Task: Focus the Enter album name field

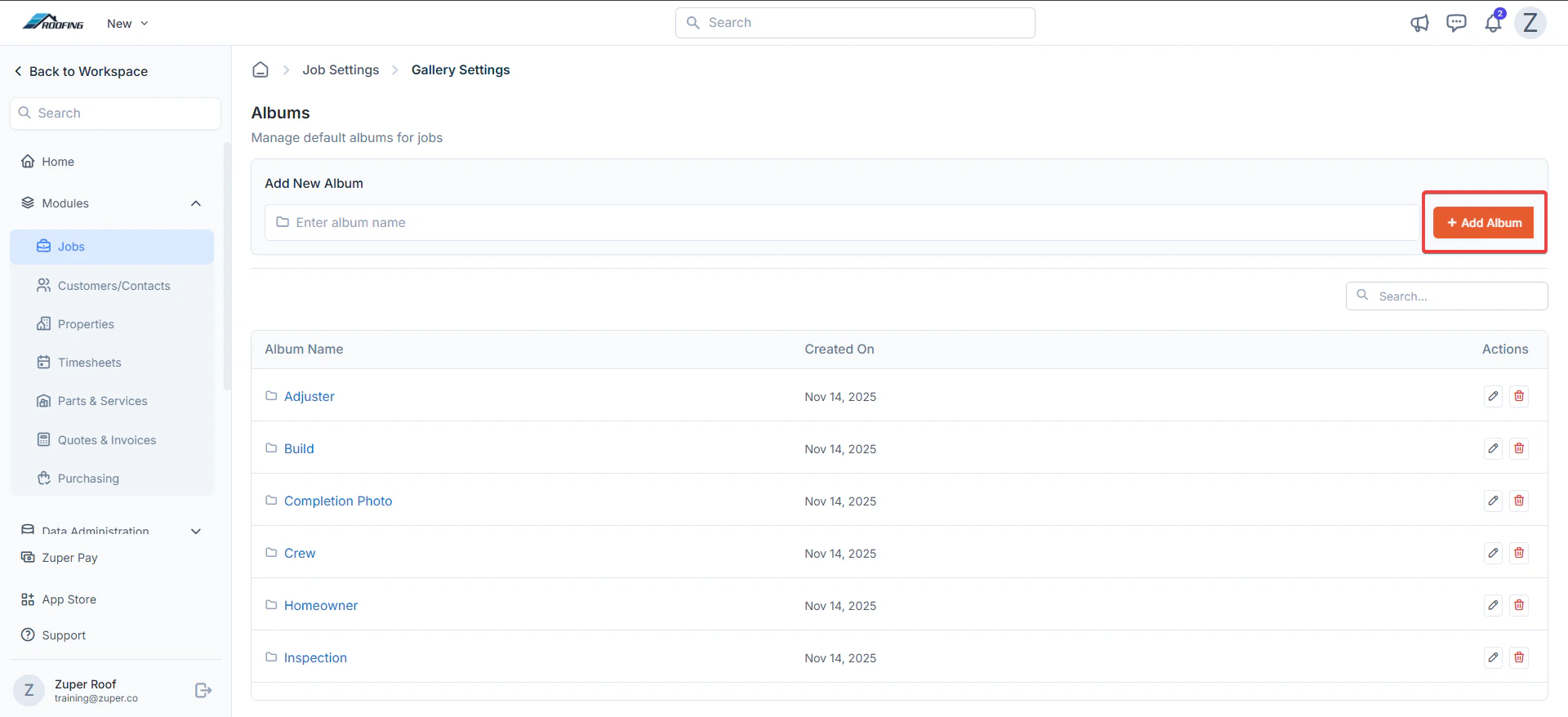Action: click(x=843, y=222)
